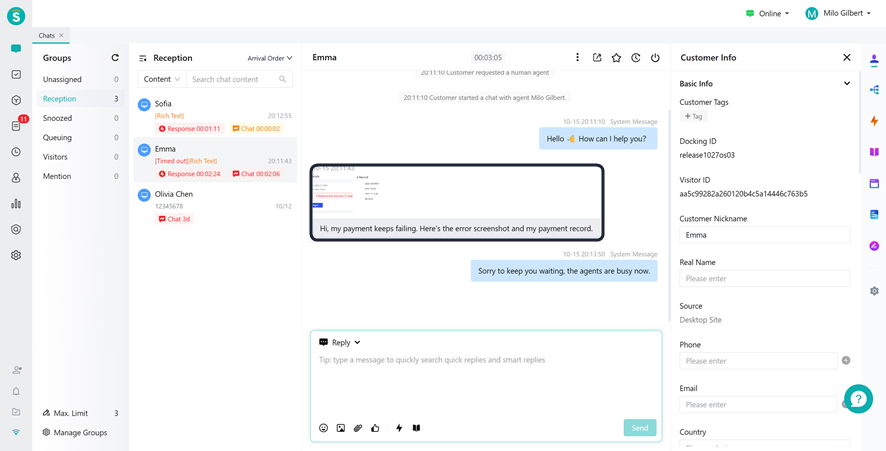Screen dimensions: 886x451
Task: Open the Chats icon in left sidebar
Action: pos(16,49)
